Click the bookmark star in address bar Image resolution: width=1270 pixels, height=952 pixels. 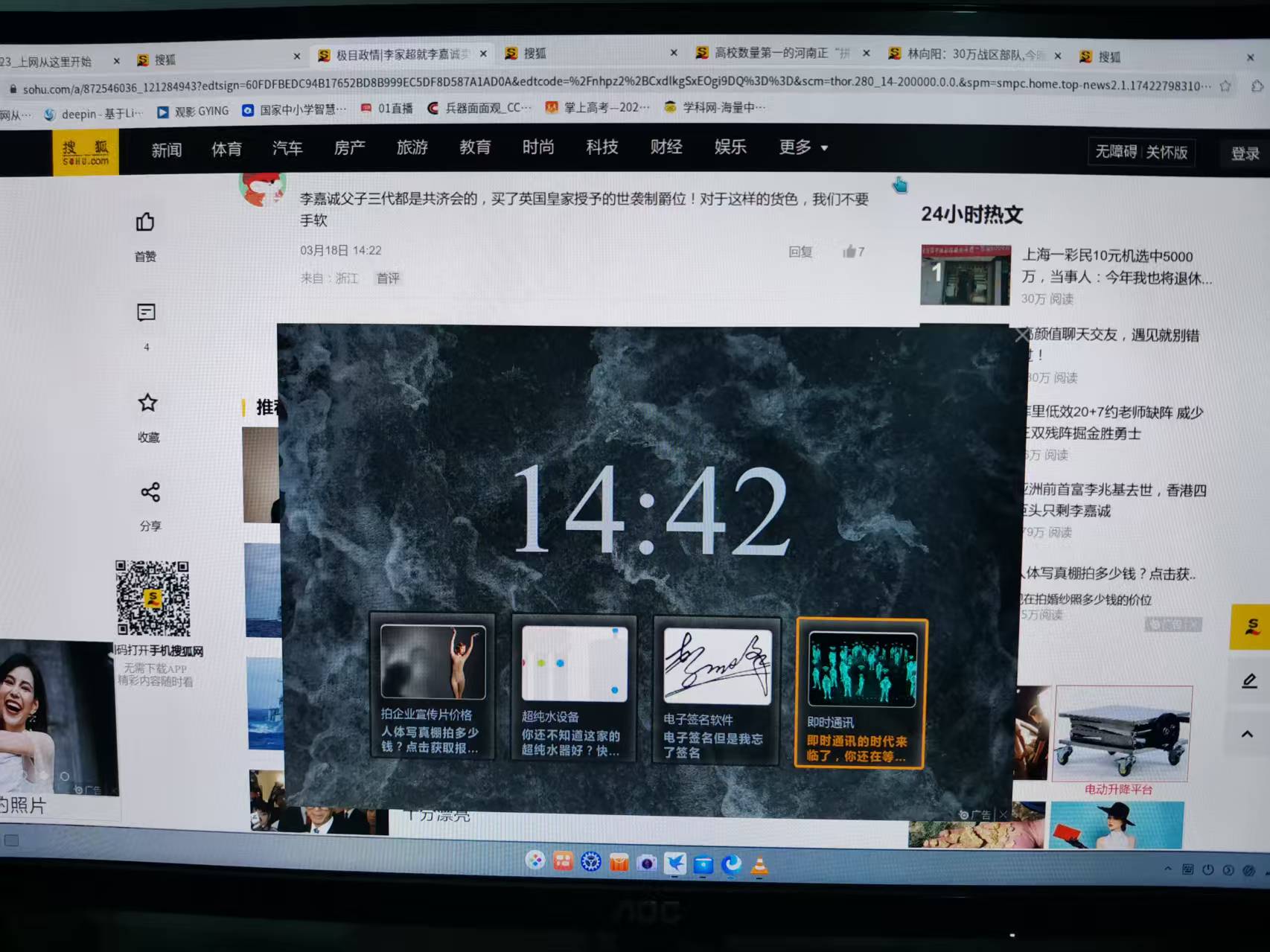[1225, 86]
